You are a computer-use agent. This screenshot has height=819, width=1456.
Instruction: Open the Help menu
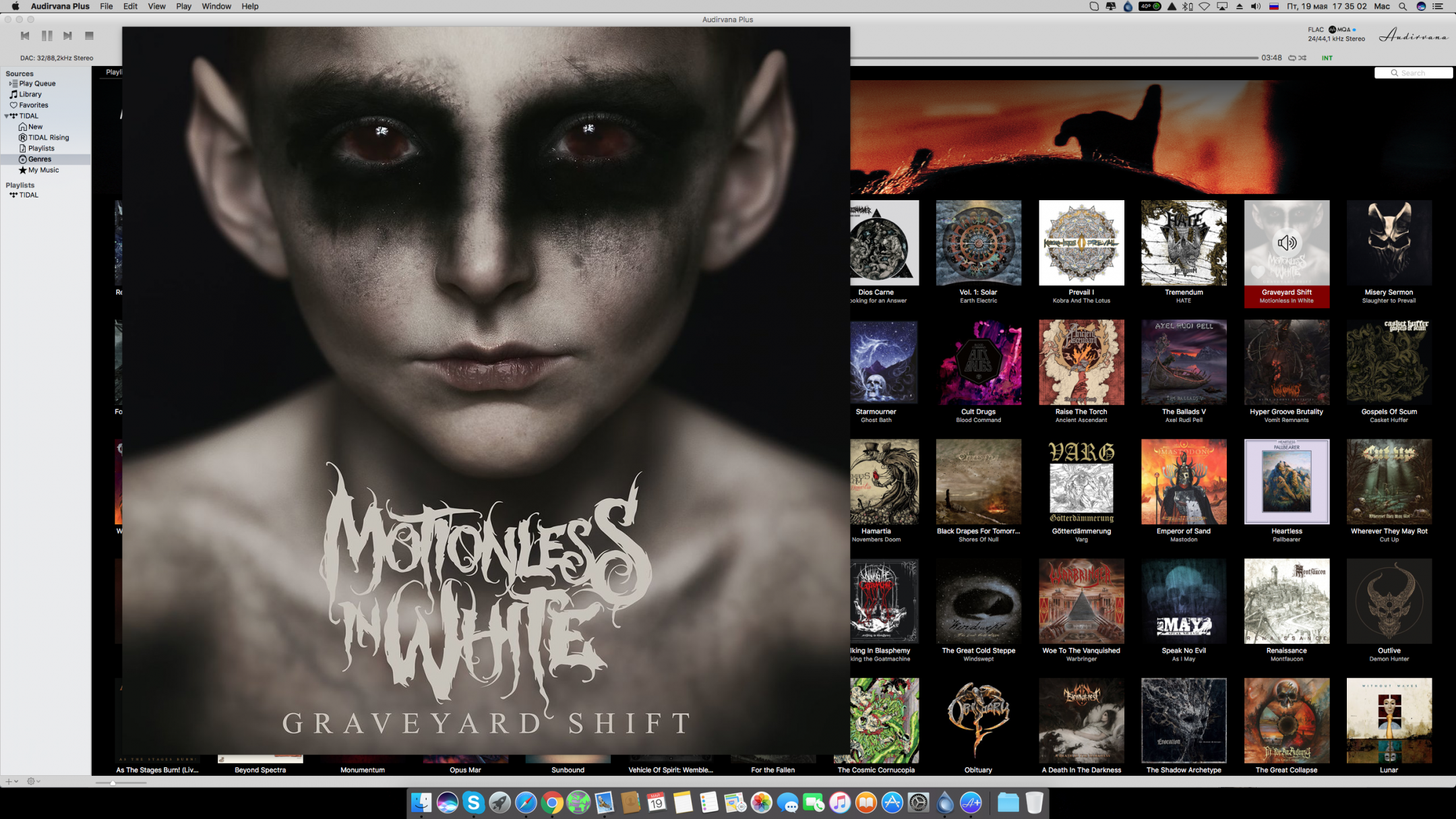coord(250,6)
